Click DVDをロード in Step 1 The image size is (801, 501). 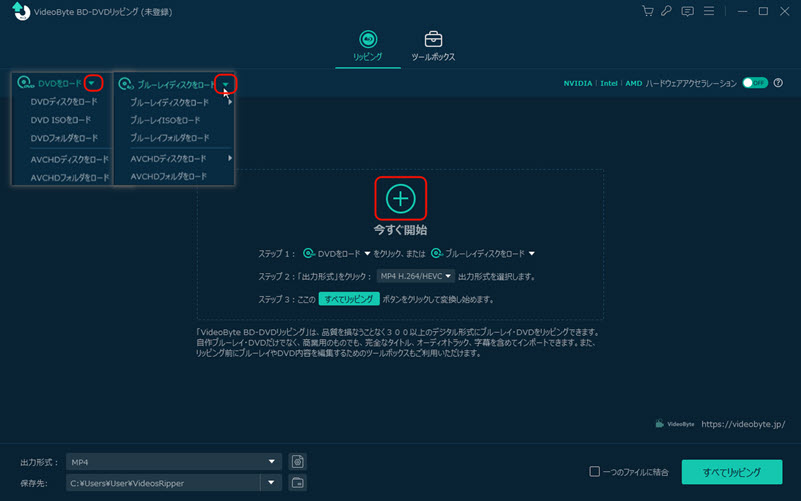click(x=332, y=253)
